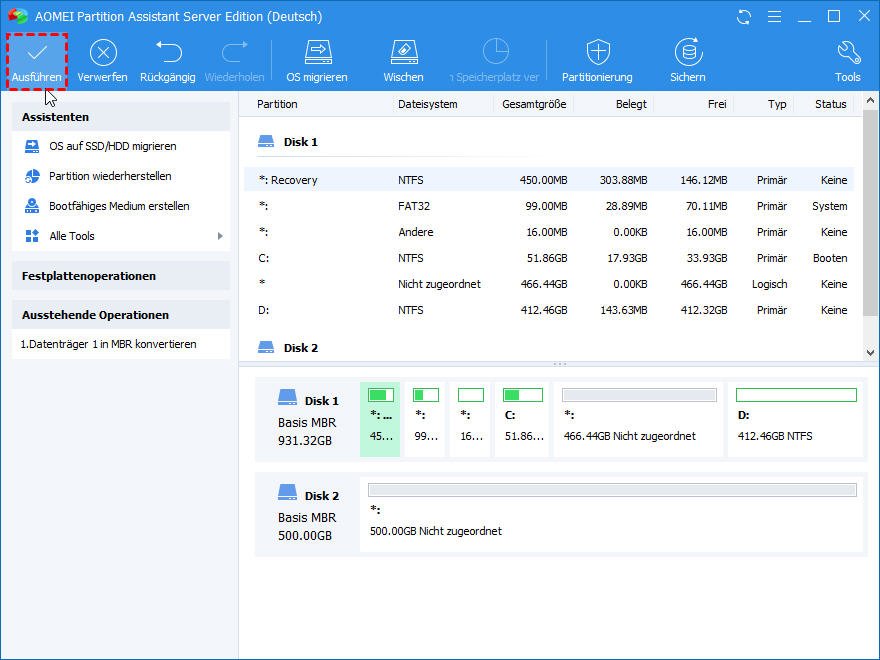
Task: Select the C: NTFS partition row
Action: (550, 258)
